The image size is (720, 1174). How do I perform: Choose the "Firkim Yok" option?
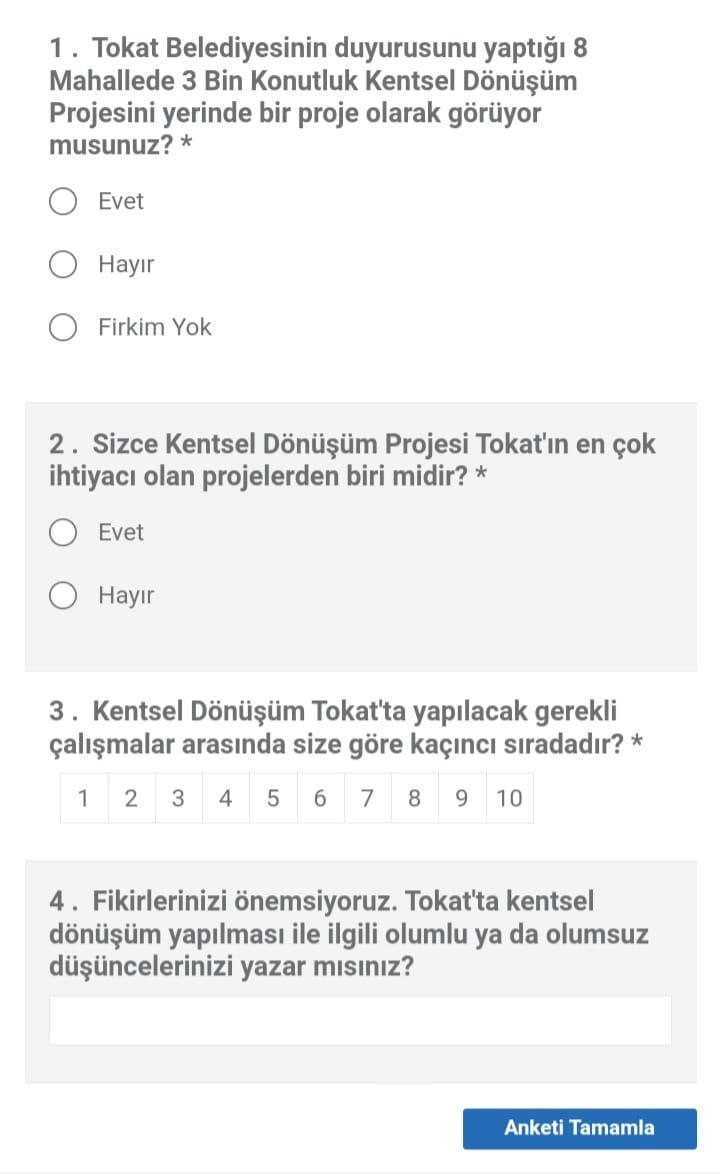point(64,328)
